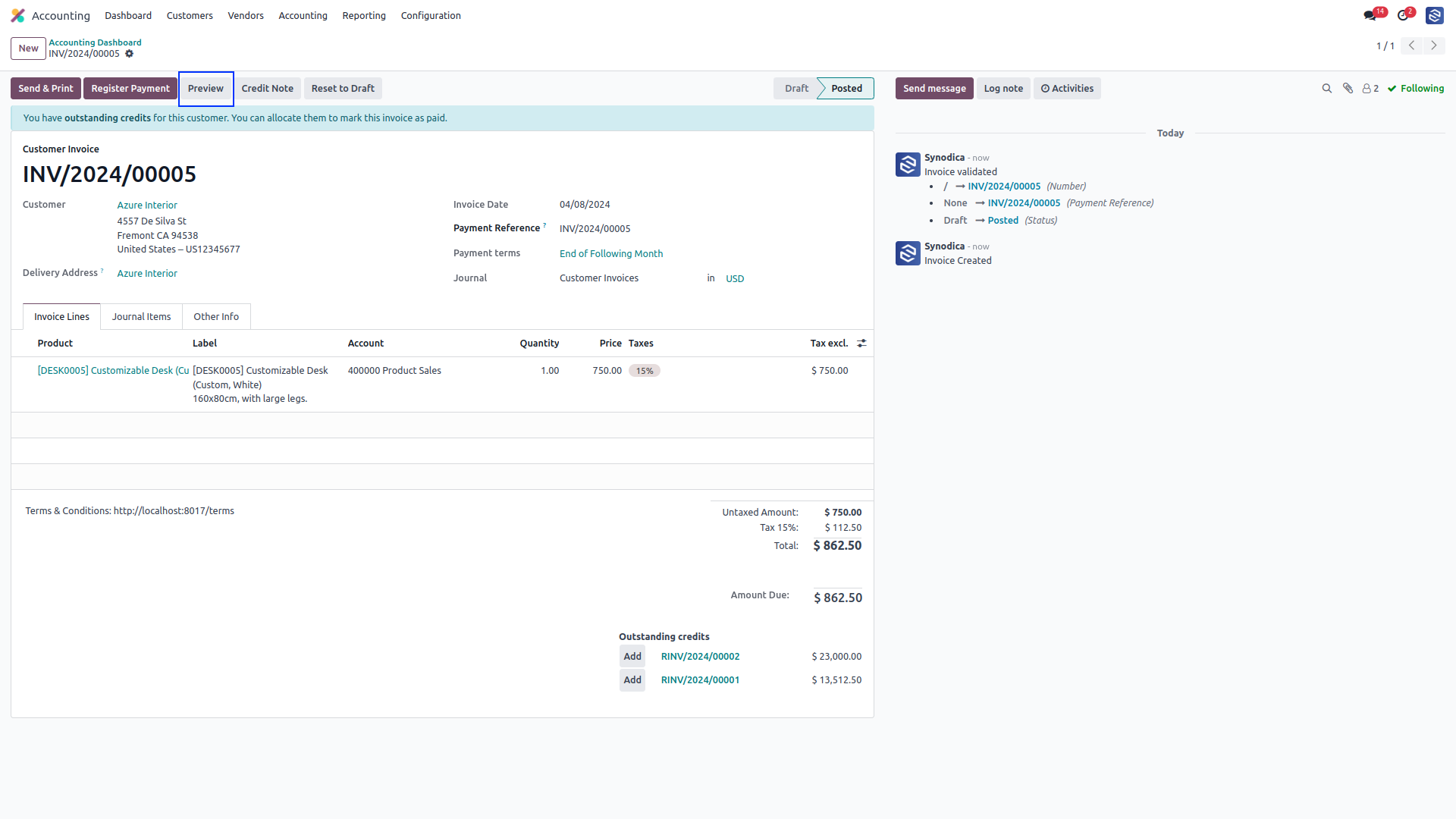Open the activities clock icon with 2 badge

(x=1405, y=15)
